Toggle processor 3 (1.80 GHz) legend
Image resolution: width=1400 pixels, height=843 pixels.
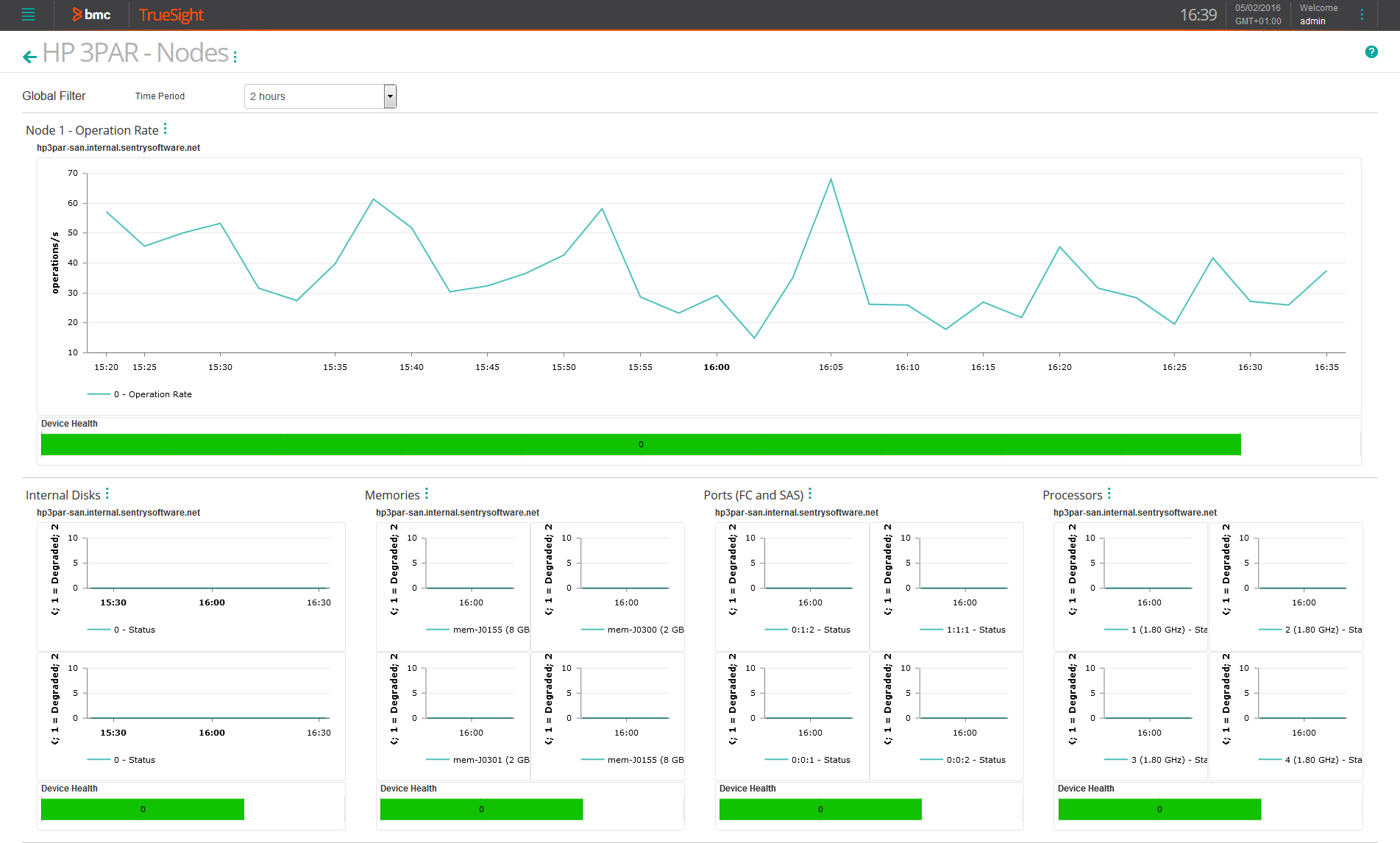click(1156, 760)
